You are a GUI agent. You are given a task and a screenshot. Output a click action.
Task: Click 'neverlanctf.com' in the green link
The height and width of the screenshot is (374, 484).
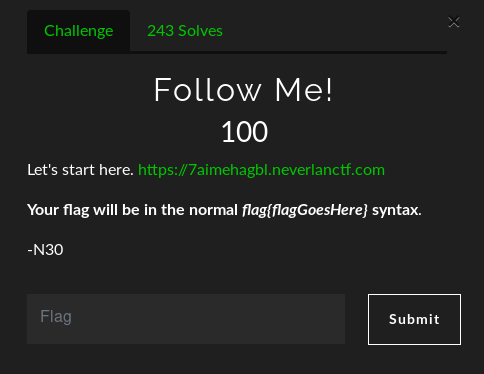click(328, 170)
